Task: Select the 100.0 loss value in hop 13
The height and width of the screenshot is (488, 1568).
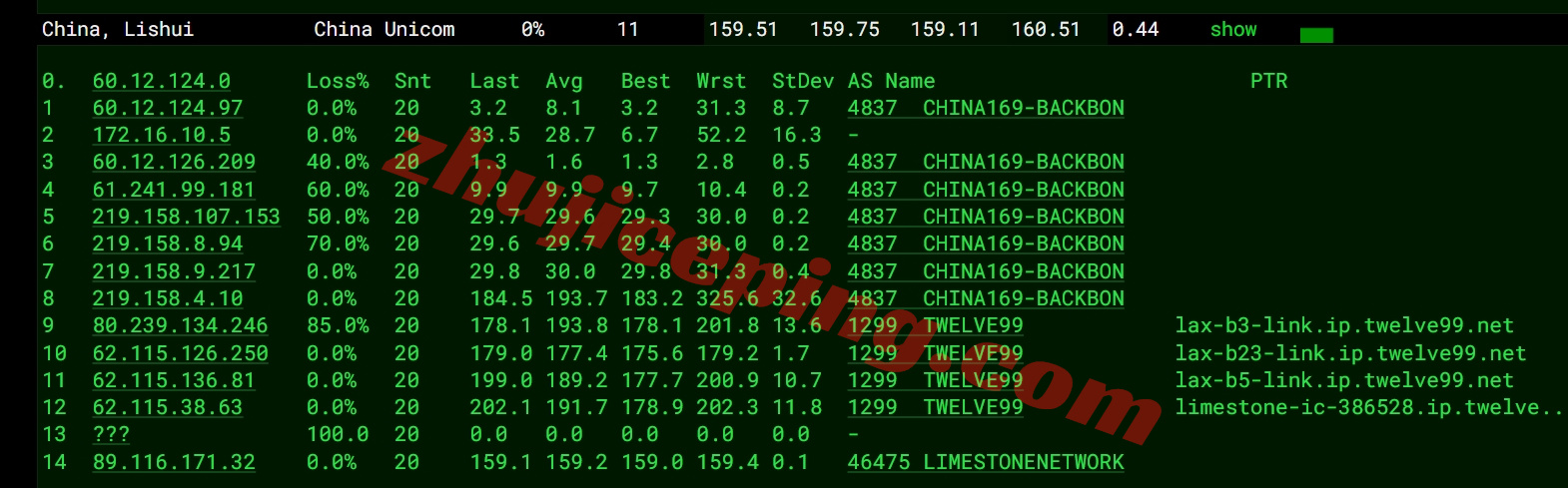Action: tap(338, 434)
